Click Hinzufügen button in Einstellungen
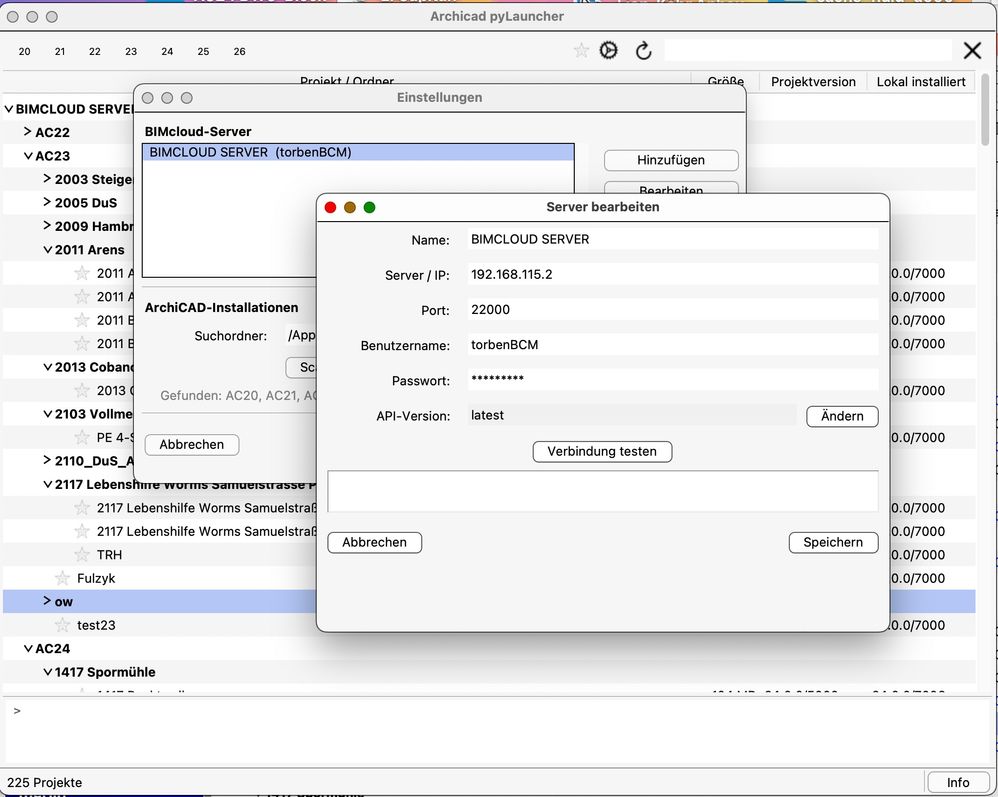 (671, 160)
